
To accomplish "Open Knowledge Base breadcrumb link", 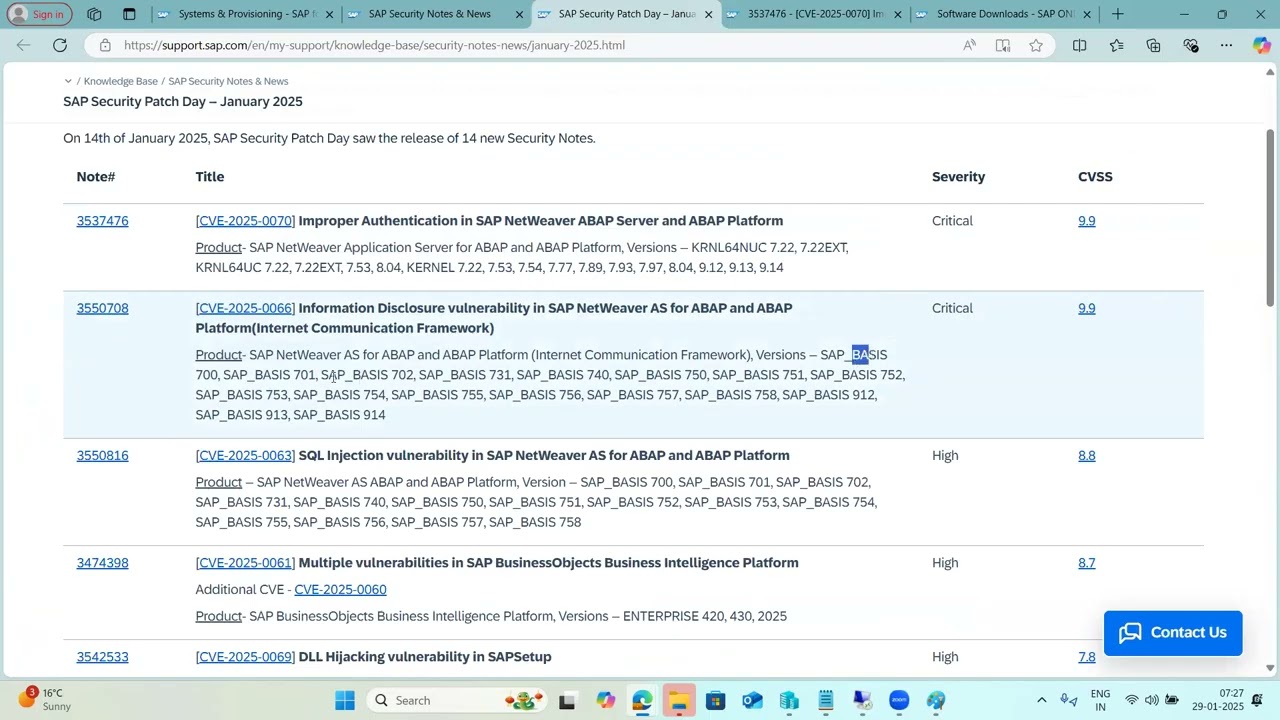I will point(121,81).
